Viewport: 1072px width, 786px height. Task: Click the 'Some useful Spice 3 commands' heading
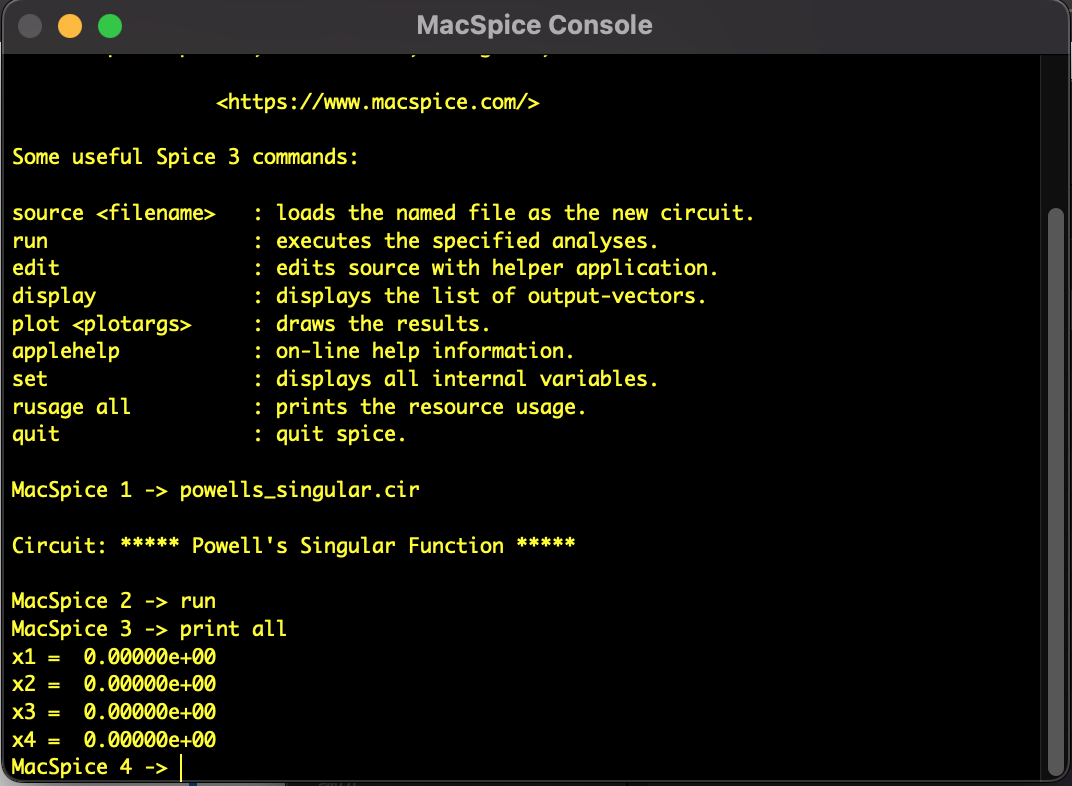pyautogui.click(x=185, y=157)
